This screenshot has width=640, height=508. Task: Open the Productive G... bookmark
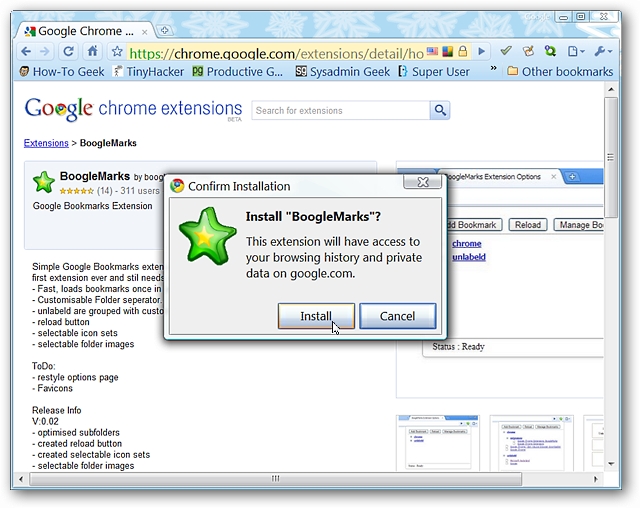click(238, 72)
